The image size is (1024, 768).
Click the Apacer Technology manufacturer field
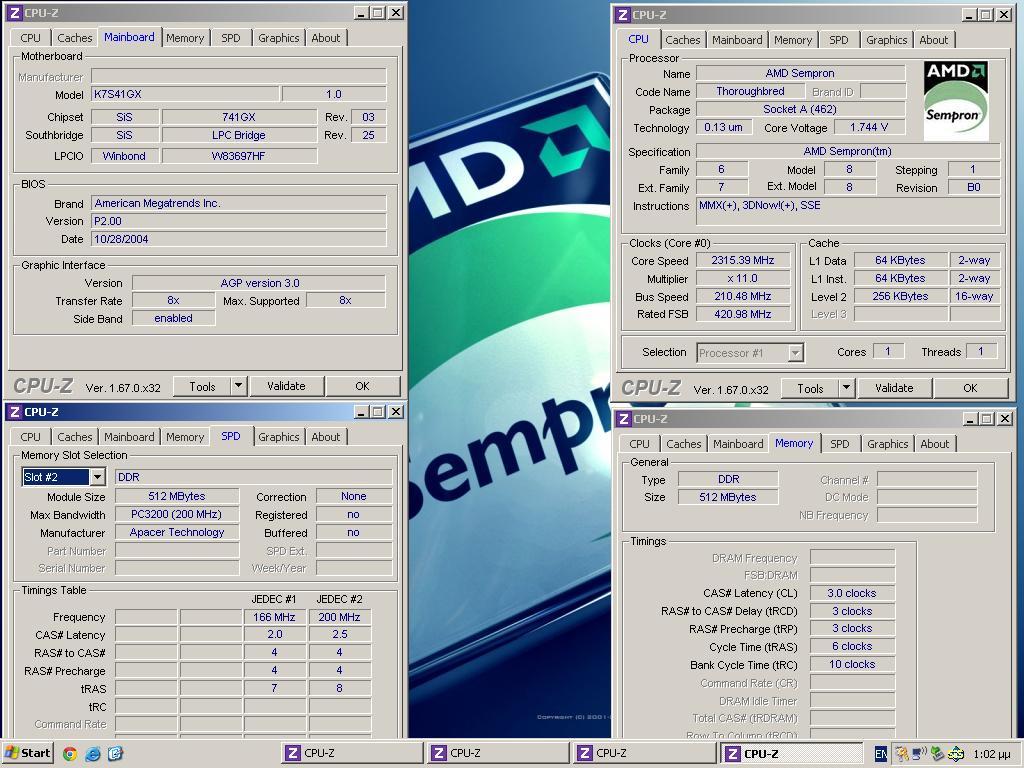pyautogui.click(x=176, y=532)
